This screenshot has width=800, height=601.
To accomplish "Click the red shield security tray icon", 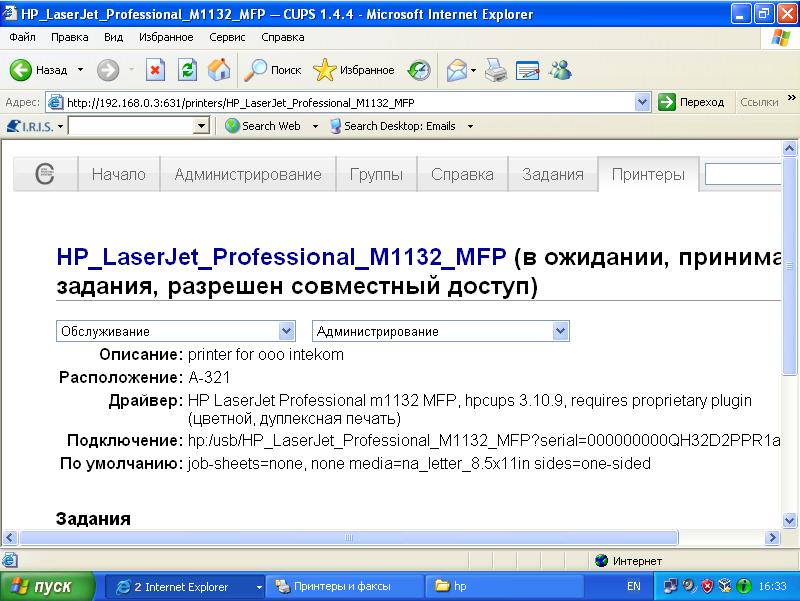I will 707,586.
